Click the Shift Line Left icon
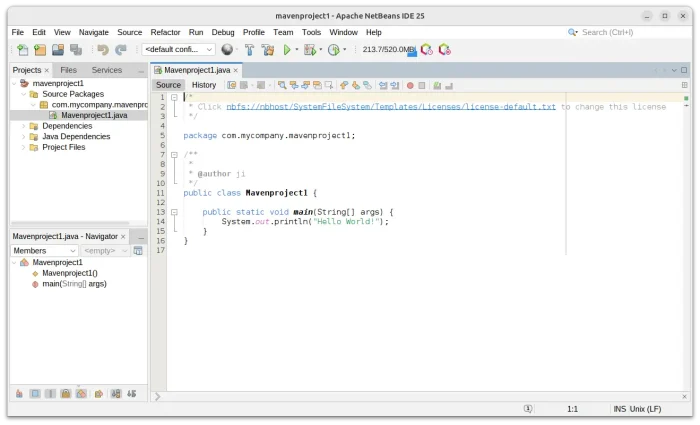 pos(383,85)
